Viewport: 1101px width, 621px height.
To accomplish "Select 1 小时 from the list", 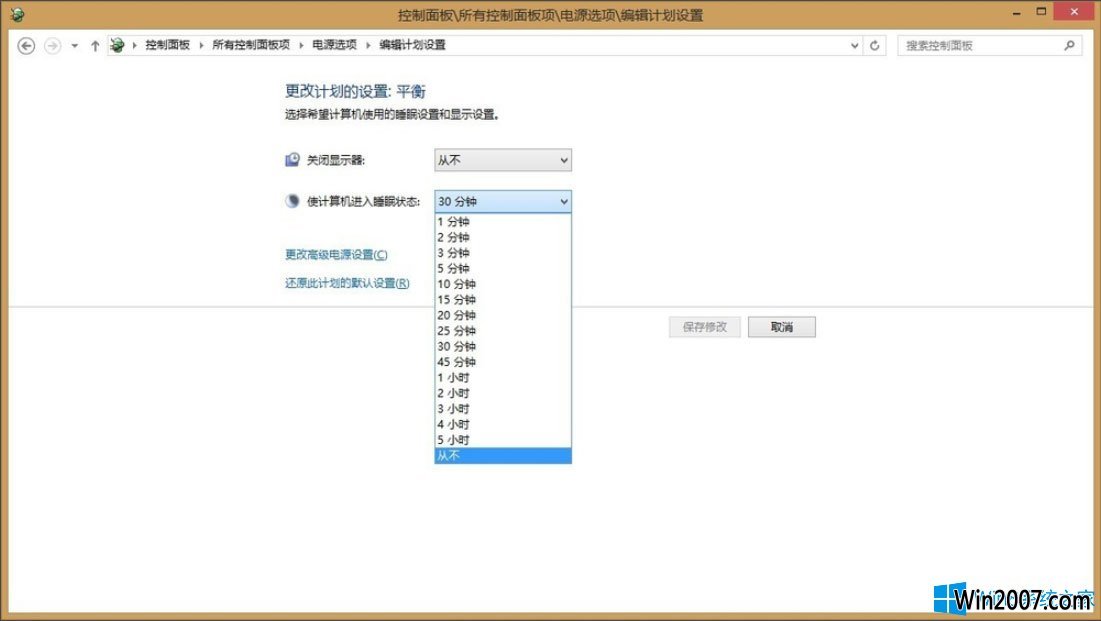I will pyautogui.click(x=503, y=377).
